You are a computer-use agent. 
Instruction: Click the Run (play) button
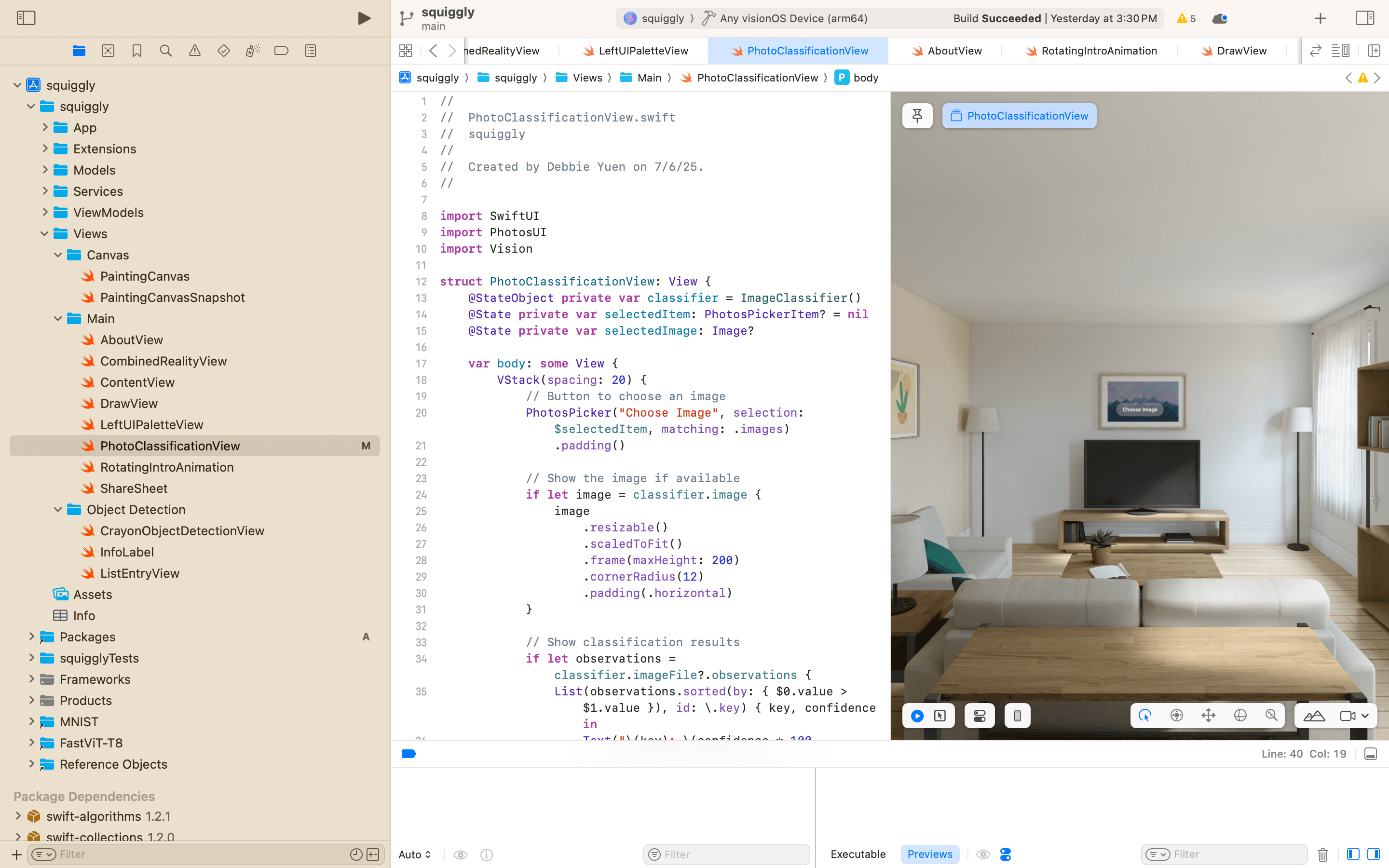[364, 18]
